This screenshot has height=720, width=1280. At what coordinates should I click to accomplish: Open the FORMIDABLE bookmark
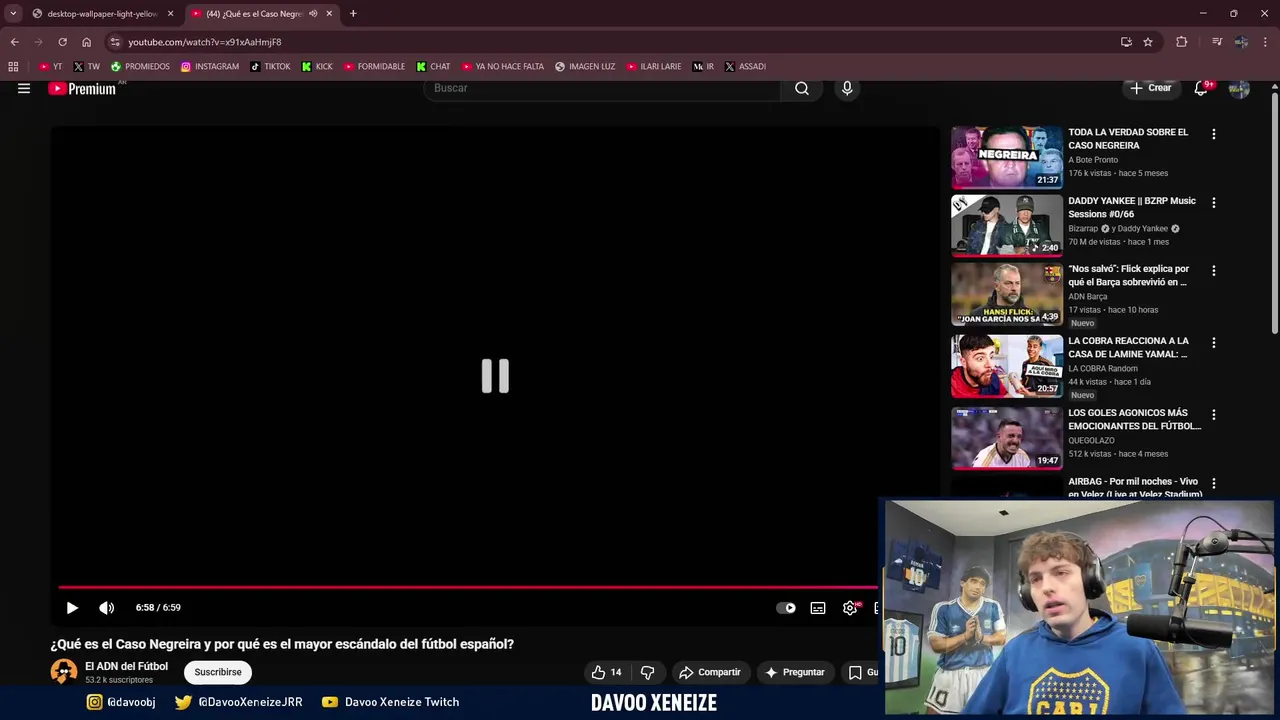point(375,67)
